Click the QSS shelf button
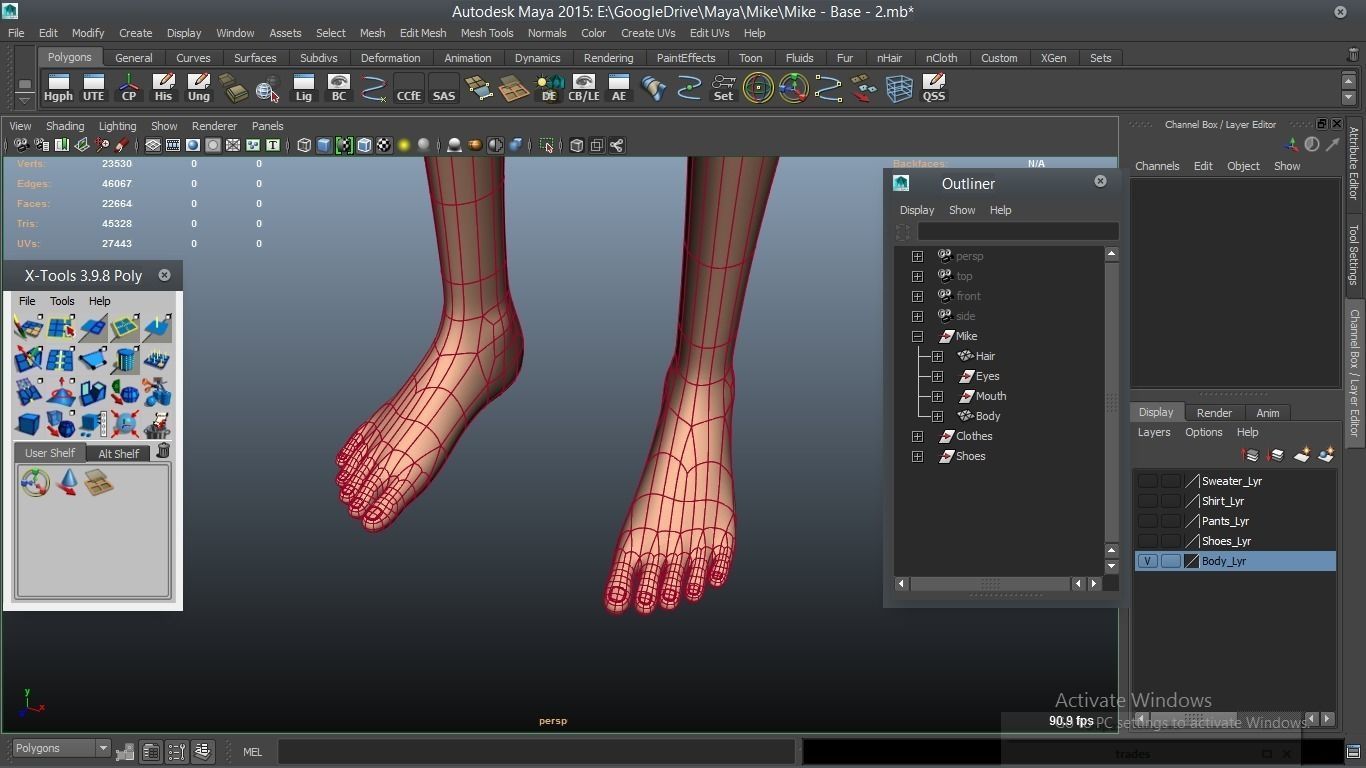The image size is (1366, 768). pyautogui.click(x=933, y=88)
